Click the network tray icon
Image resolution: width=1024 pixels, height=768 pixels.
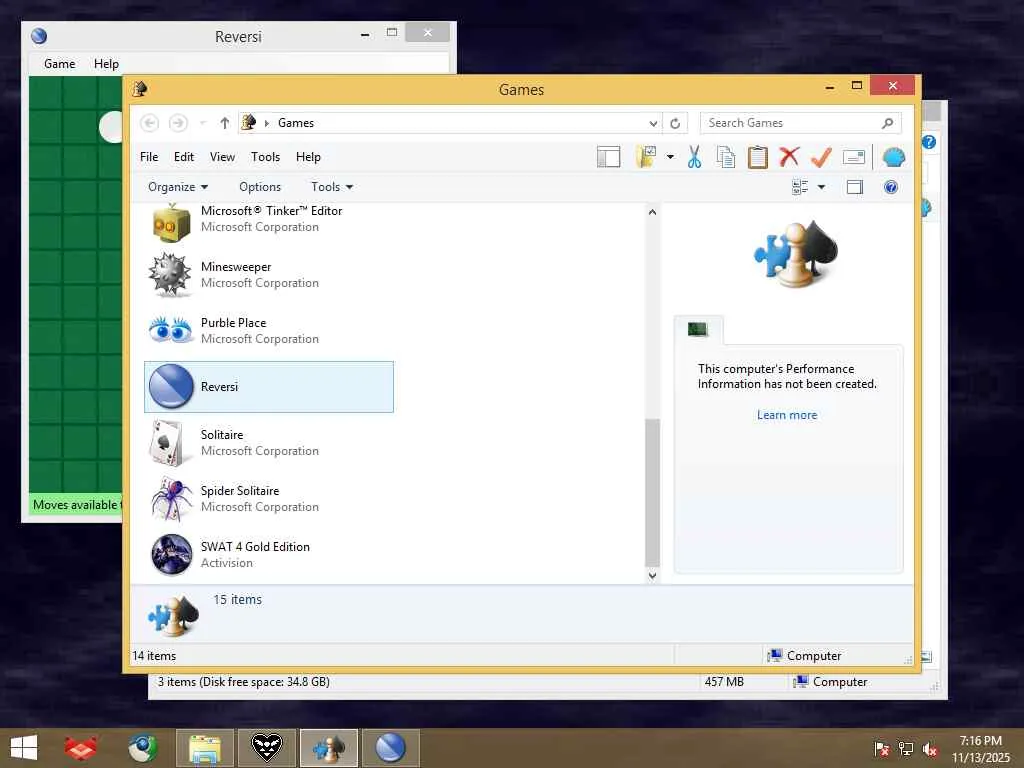tap(906, 749)
